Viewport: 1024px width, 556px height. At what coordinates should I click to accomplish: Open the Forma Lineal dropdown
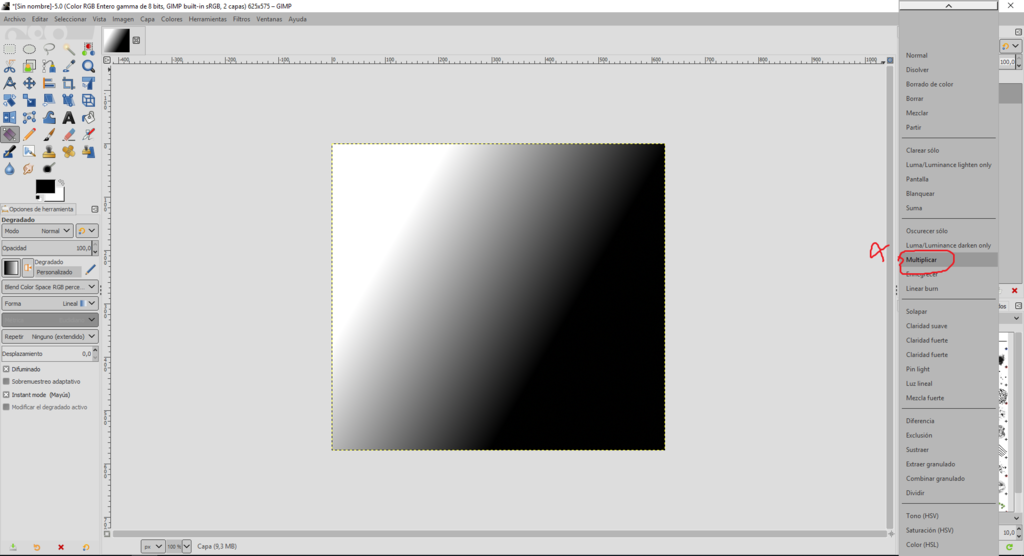(50, 303)
